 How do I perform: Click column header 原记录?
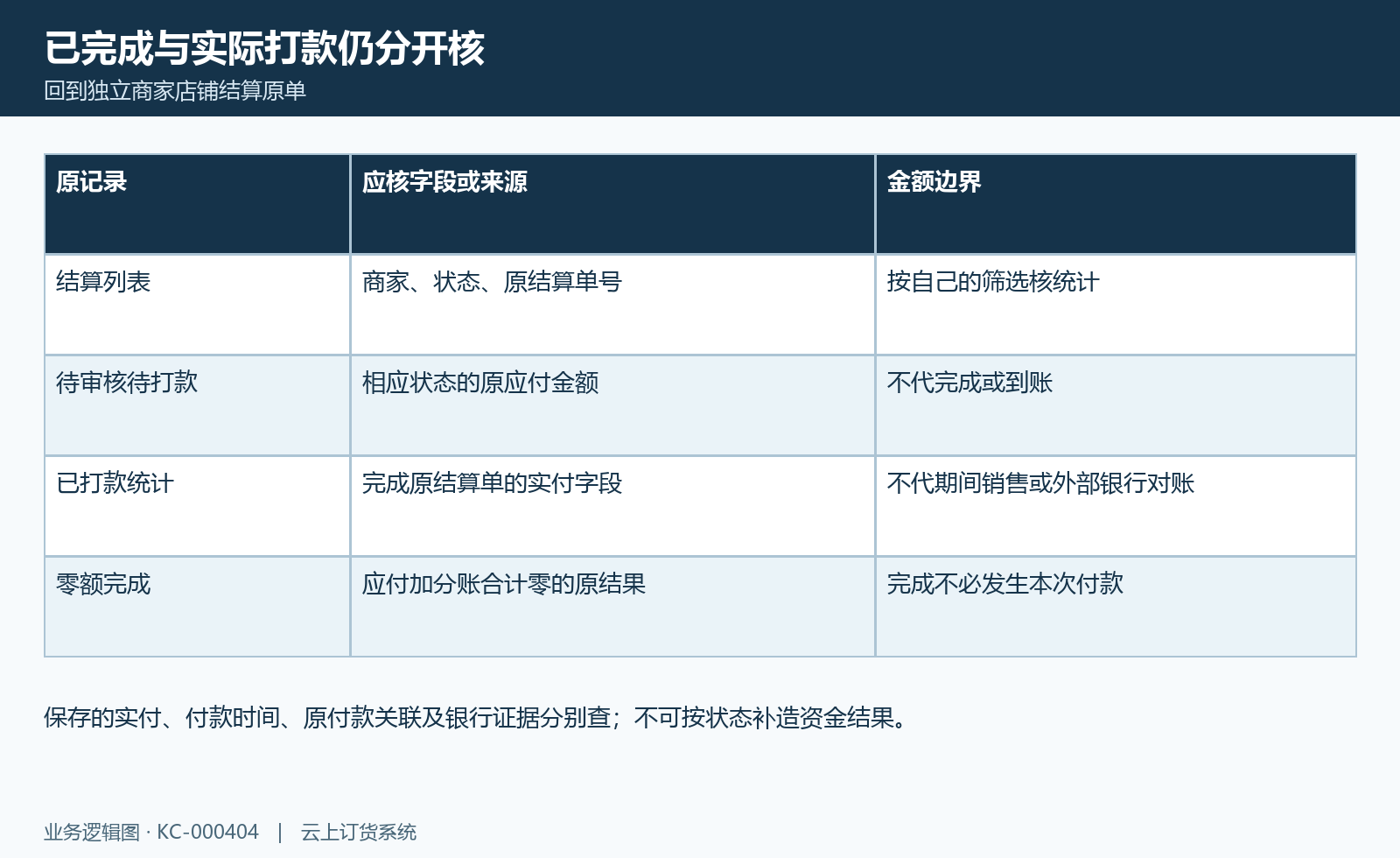(x=198, y=204)
